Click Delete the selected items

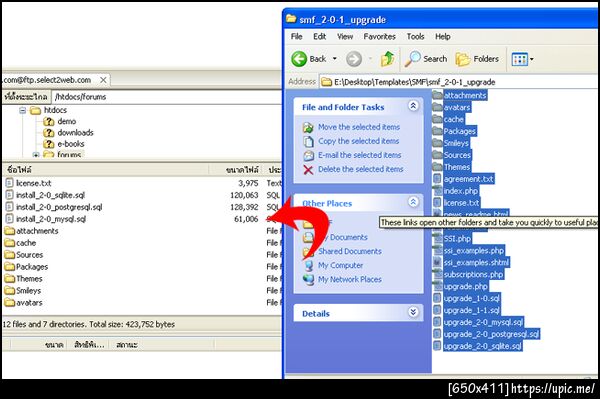click(360, 169)
